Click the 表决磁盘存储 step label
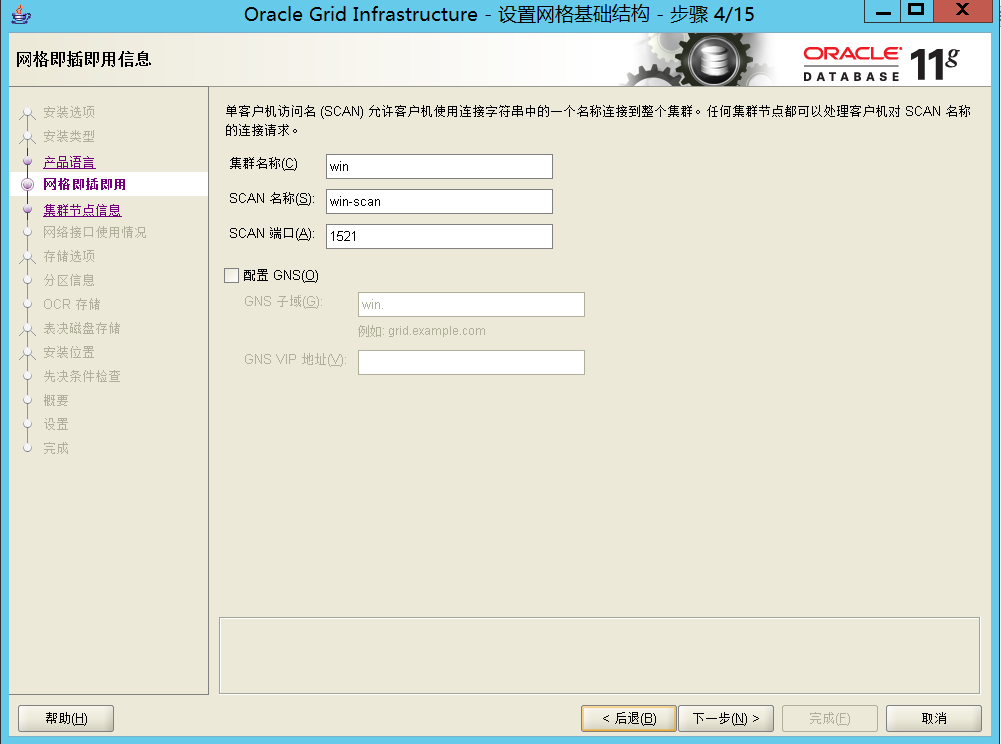The width and height of the screenshot is (1001, 744). [82, 328]
